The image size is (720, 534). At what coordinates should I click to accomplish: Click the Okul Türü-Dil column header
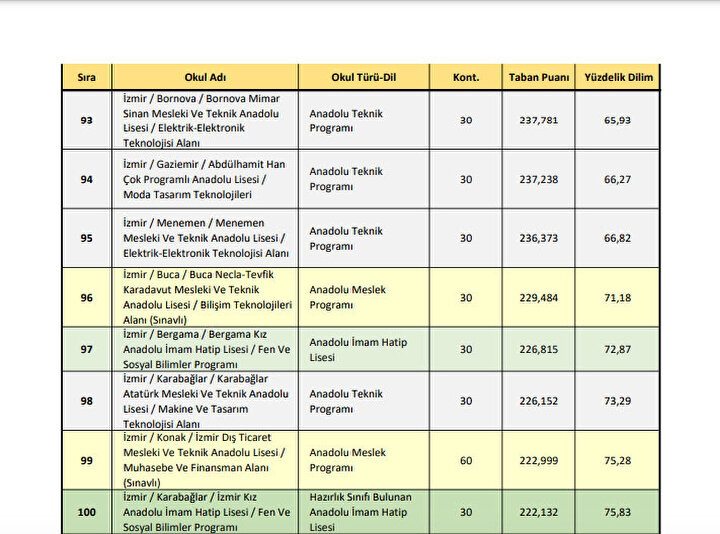click(364, 77)
